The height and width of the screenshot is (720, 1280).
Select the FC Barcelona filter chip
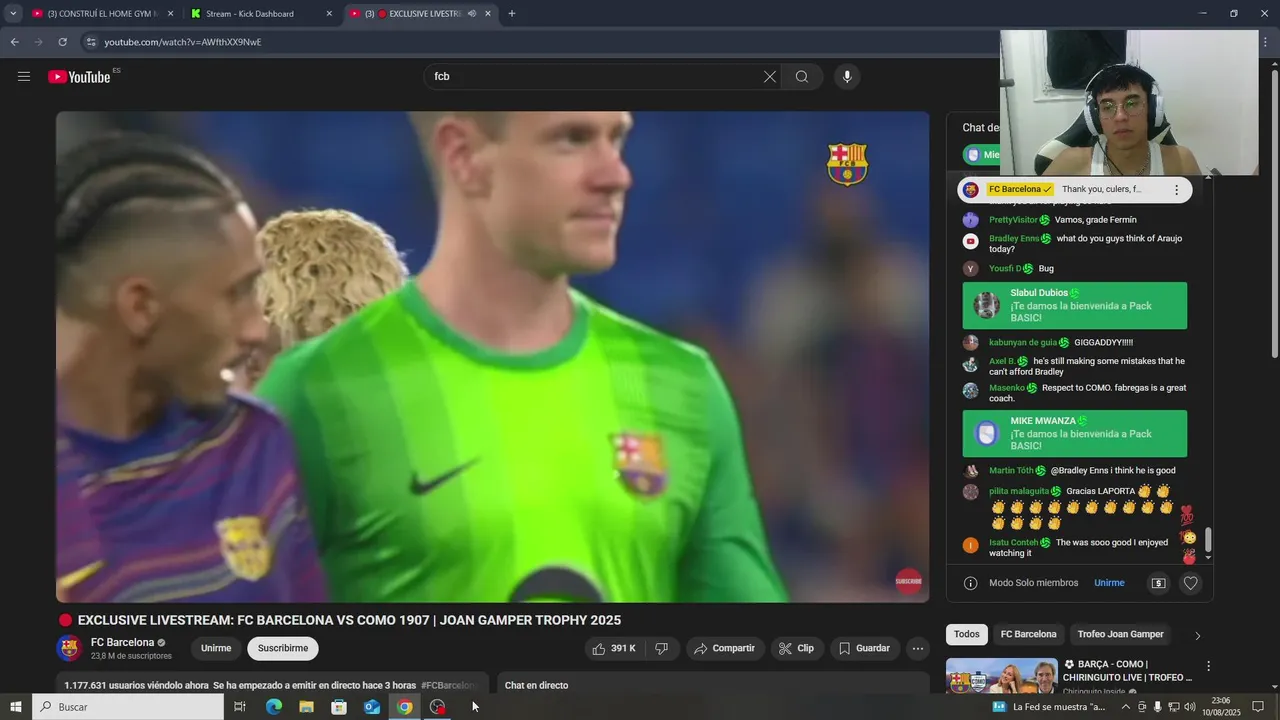pos(1028,635)
